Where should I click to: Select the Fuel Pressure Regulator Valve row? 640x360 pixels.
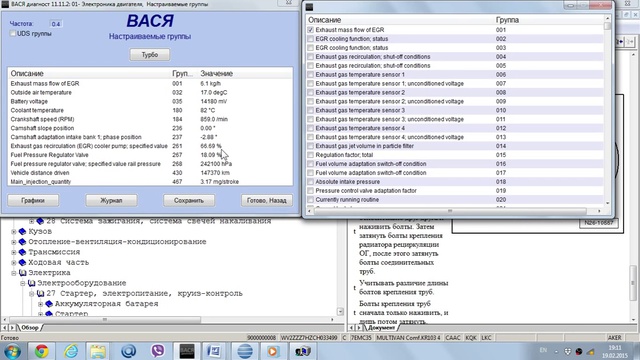150,155
